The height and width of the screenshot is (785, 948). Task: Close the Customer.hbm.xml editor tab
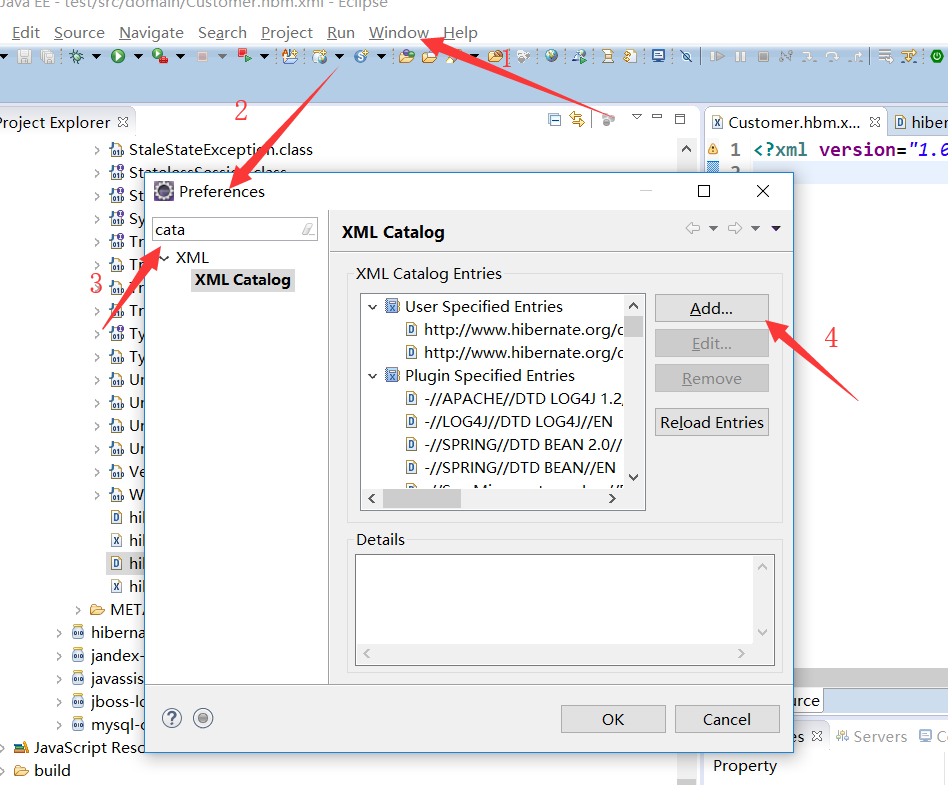click(874, 122)
